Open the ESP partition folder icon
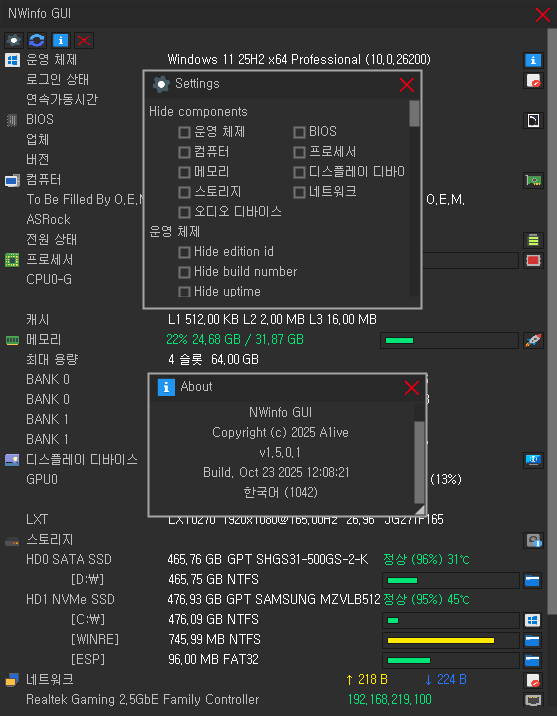Viewport: 557px width, 716px height. (532, 660)
